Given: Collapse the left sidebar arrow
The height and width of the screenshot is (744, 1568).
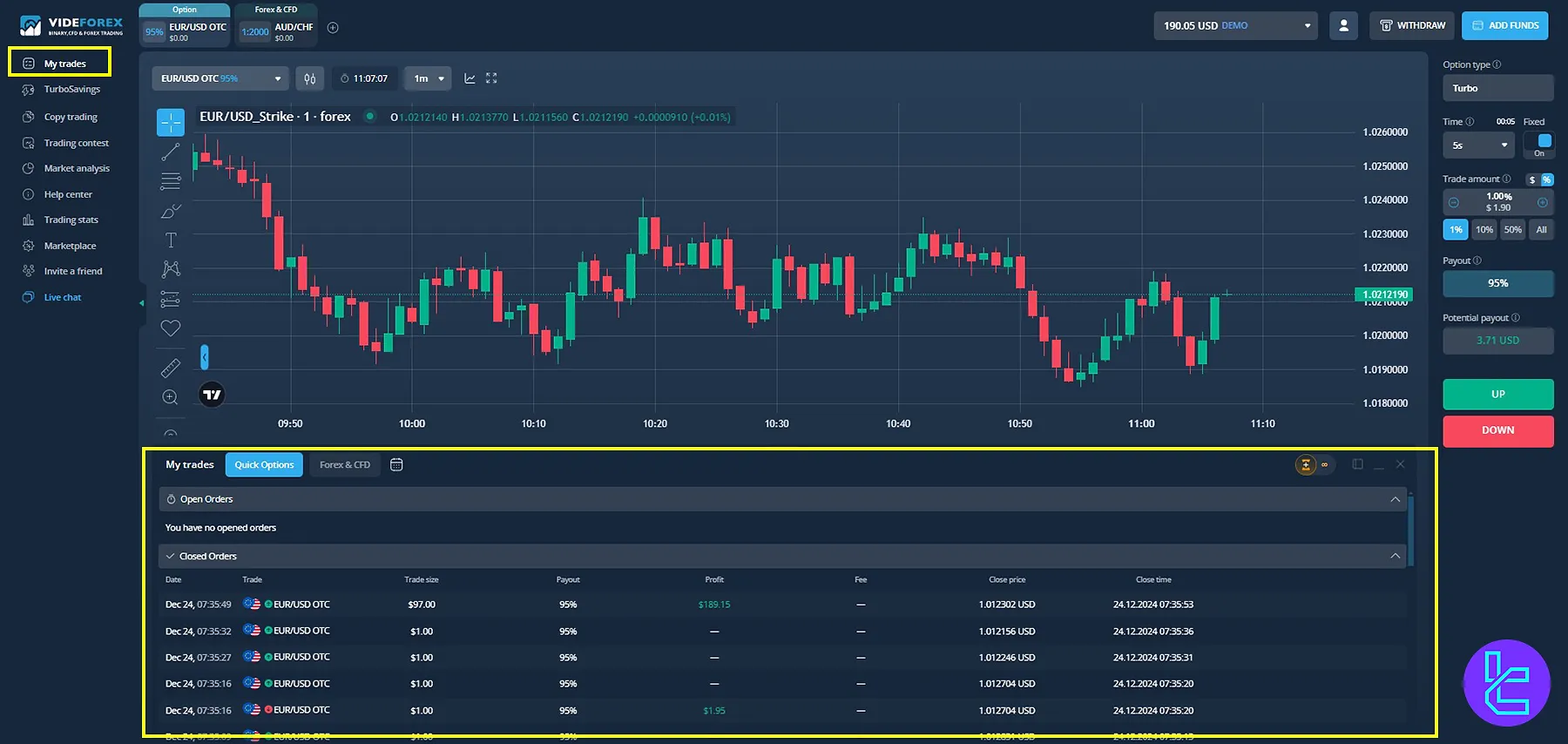Looking at the screenshot, I should 142,303.
